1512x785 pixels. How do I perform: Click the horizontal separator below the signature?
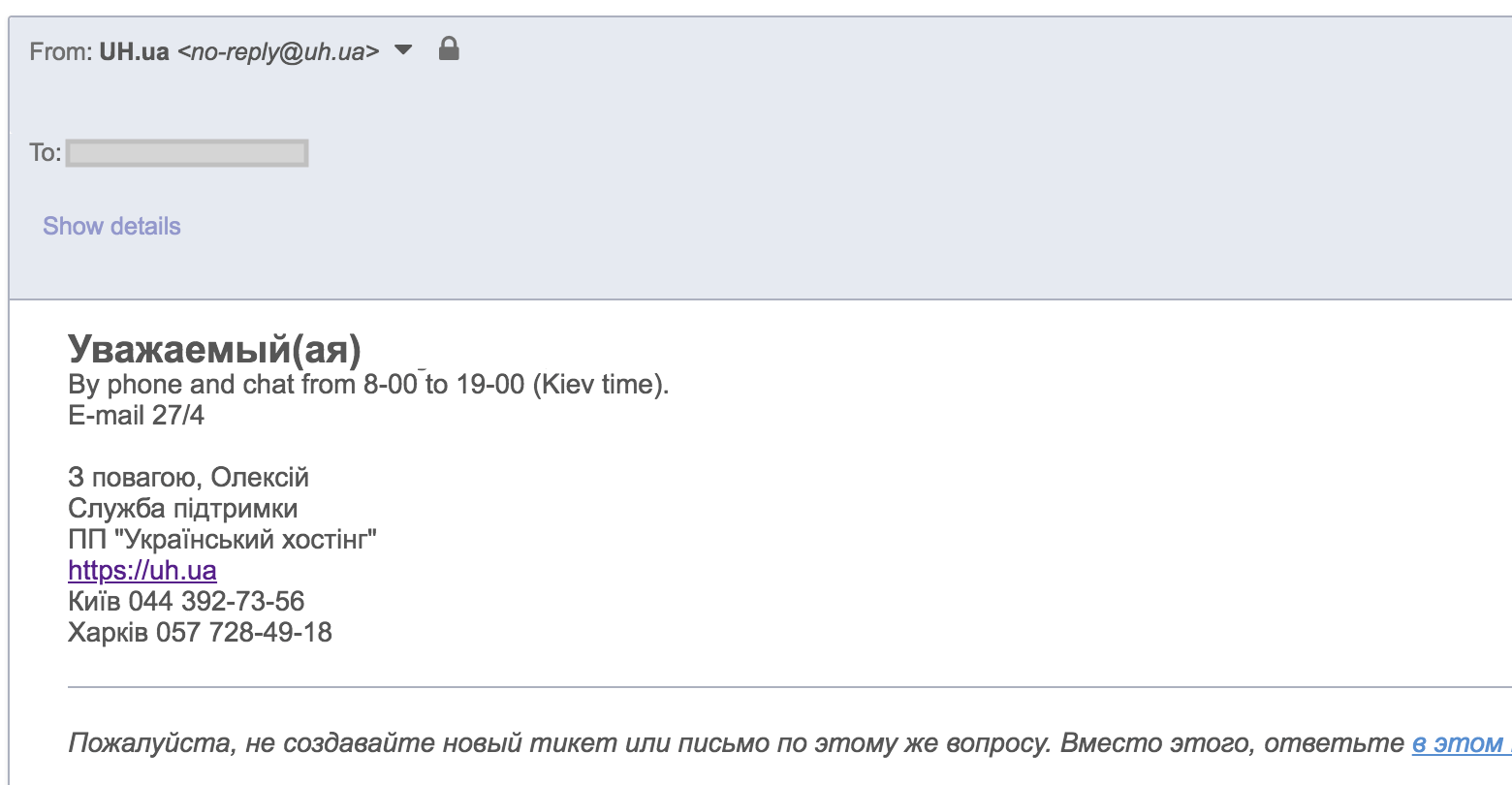tap(790, 687)
